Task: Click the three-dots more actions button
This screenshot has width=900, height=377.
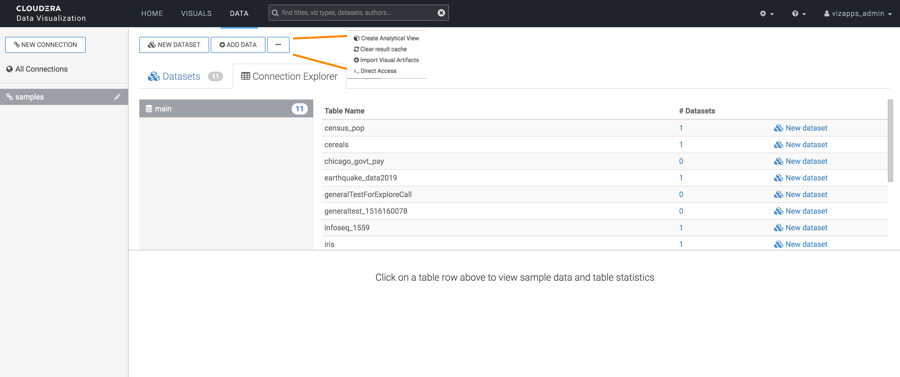Action: coord(278,45)
